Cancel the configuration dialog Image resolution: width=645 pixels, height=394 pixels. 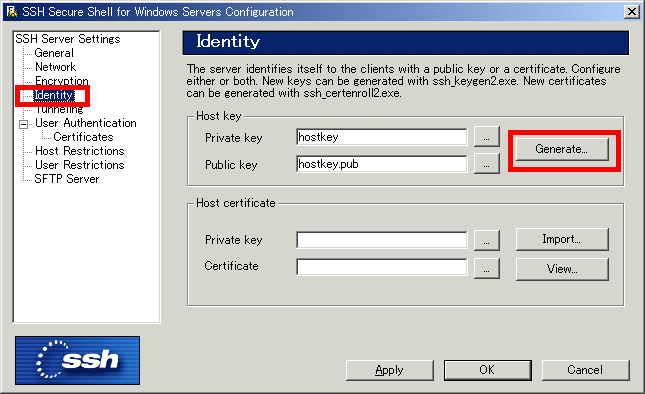click(585, 370)
